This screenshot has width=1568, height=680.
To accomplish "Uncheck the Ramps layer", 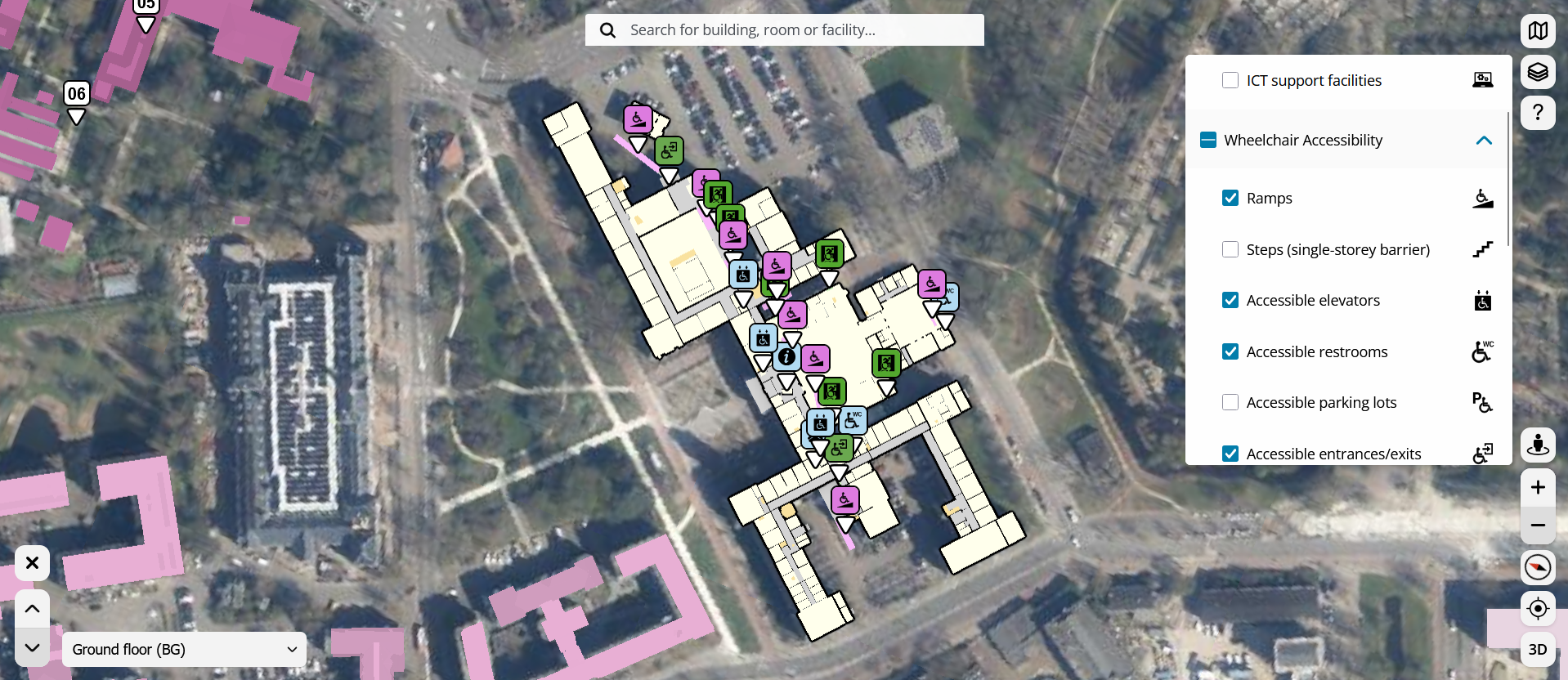I will click(1230, 198).
